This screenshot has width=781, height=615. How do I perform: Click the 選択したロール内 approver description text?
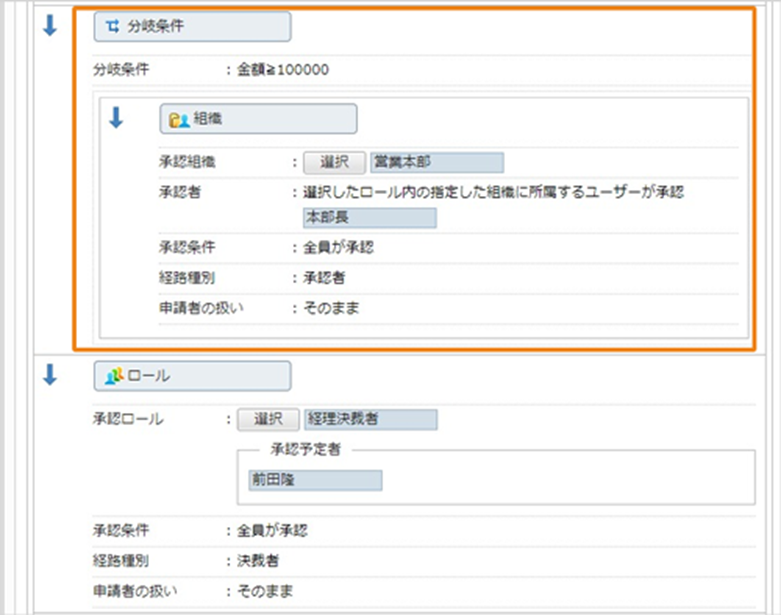(x=493, y=191)
